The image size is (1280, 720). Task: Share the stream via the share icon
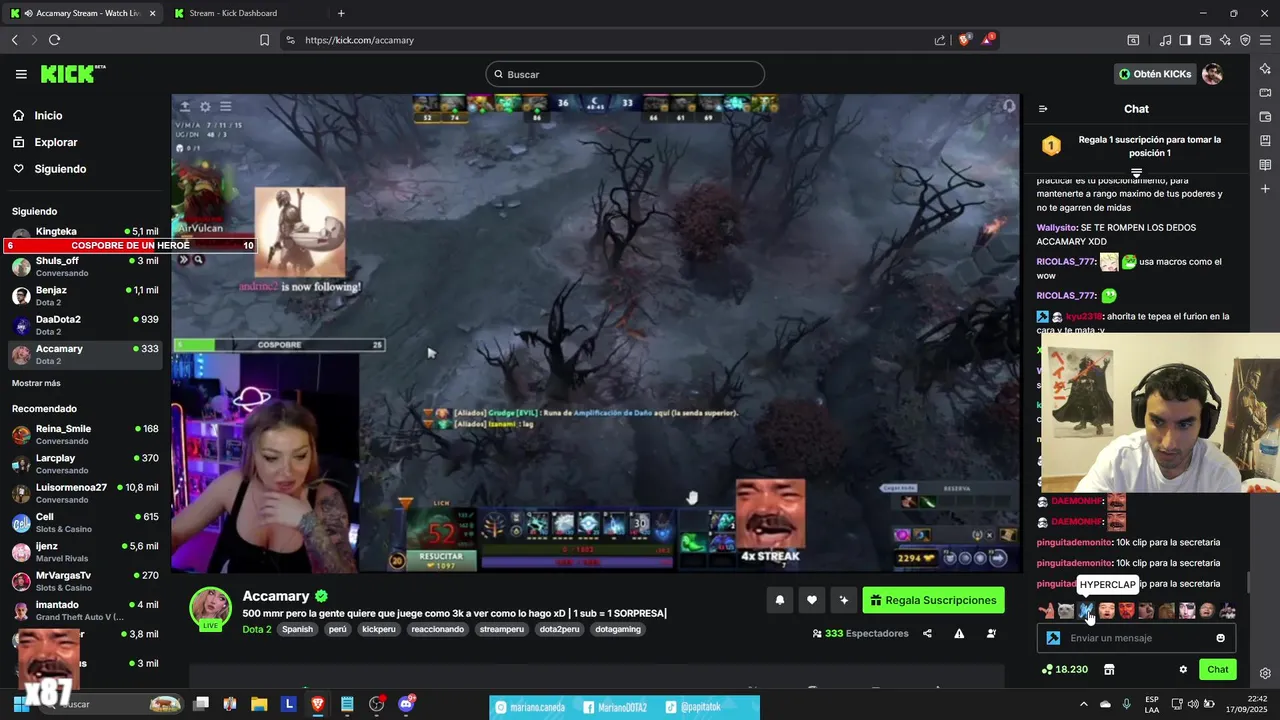coord(927,633)
